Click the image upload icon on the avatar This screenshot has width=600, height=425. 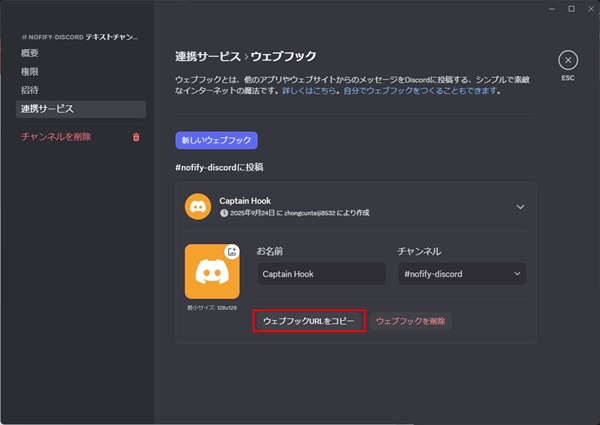pos(232,252)
